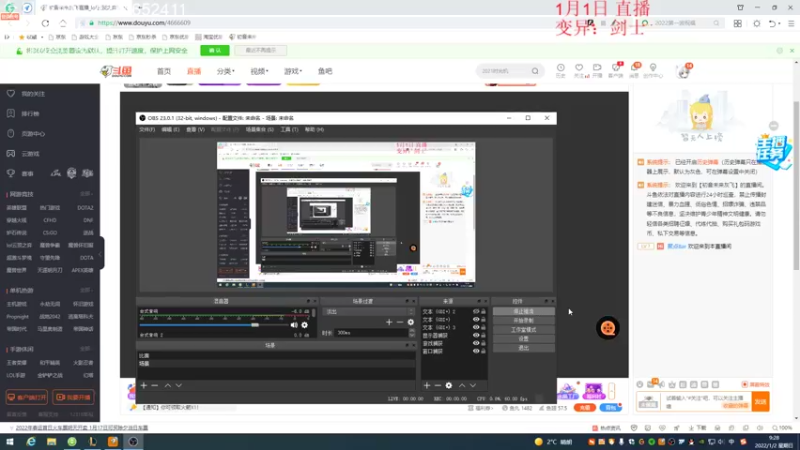The width and height of the screenshot is (800, 450).
Task: Open the scene transition type dropdown
Action: (x=370, y=311)
